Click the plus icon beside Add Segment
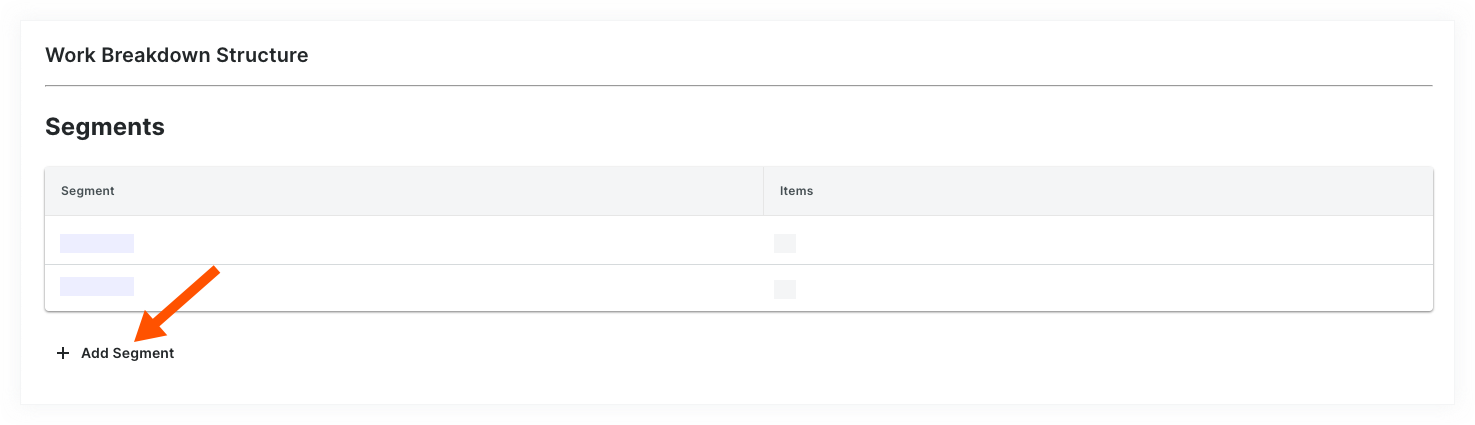1475x425 pixels. (x=63, y=353)
